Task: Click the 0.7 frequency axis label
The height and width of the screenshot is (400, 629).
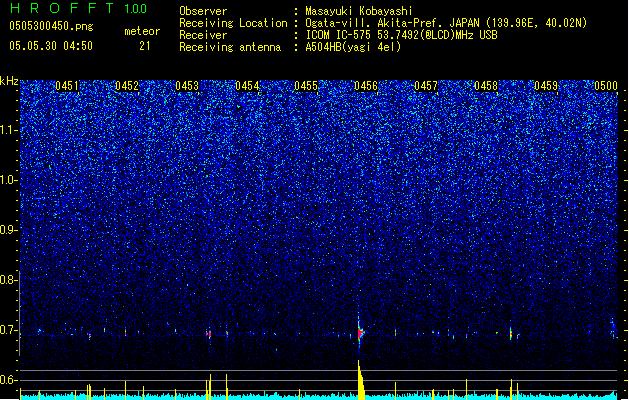Action: 8,330
